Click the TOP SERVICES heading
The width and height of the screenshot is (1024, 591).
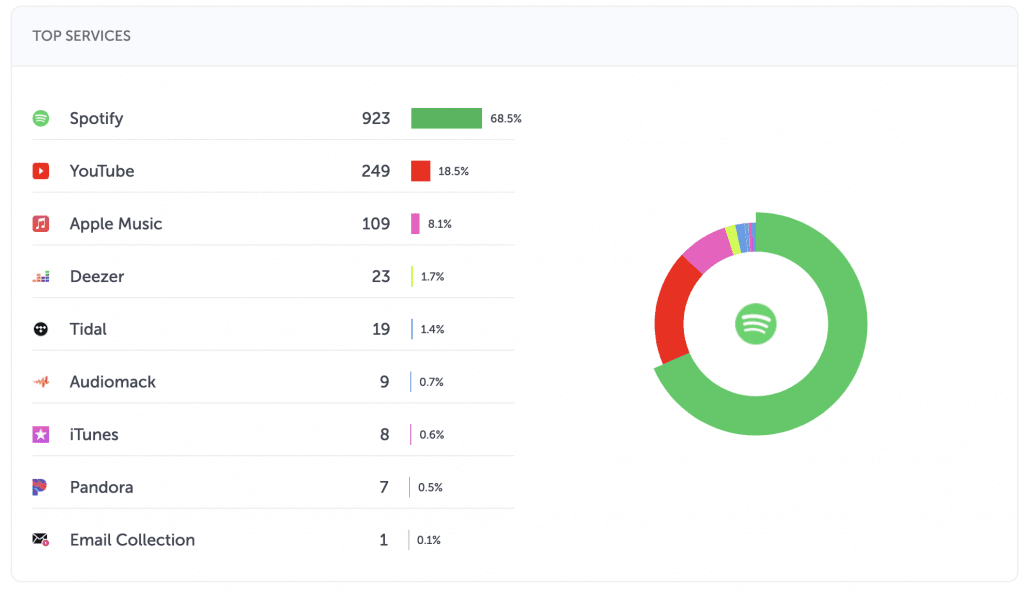[82, 36]
